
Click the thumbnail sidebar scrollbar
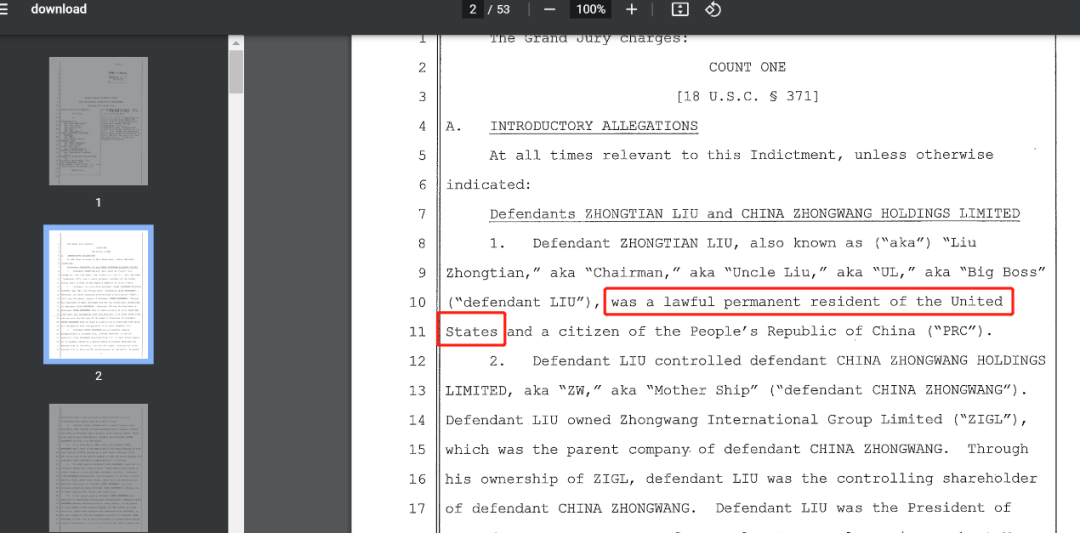pos(236,72)
